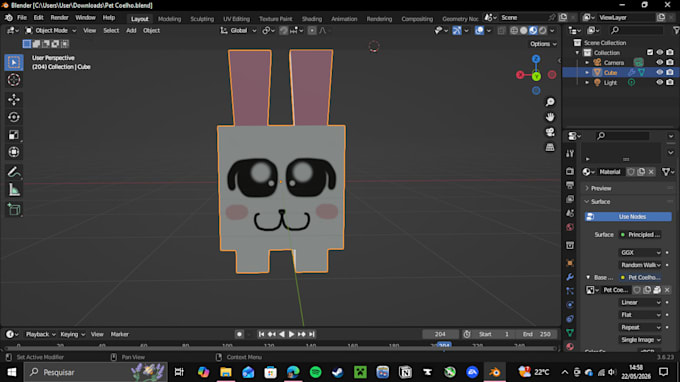Select the Rotate tool

coord(14,117)
